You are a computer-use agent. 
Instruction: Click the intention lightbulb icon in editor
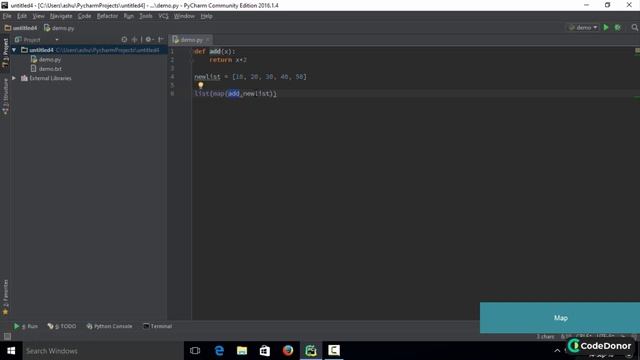click(x=201, y=85)
